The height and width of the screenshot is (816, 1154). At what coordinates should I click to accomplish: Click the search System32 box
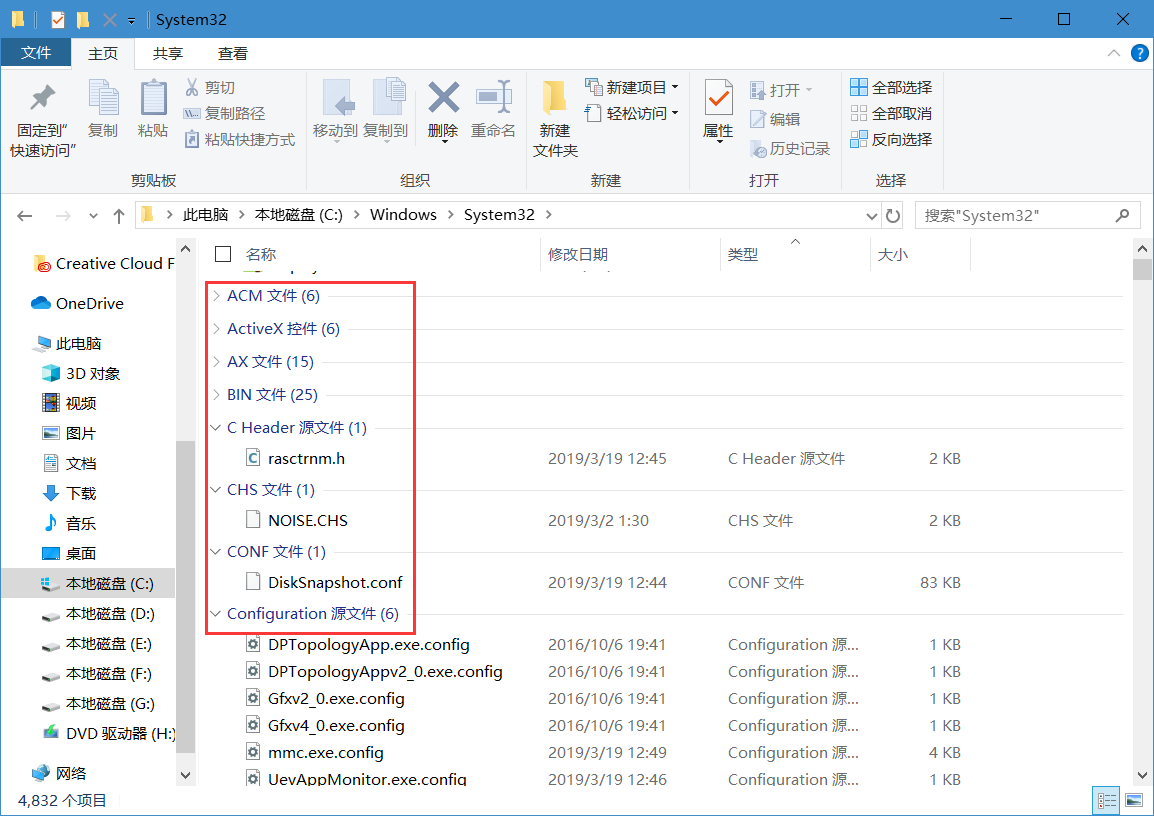pos(1026,216)
